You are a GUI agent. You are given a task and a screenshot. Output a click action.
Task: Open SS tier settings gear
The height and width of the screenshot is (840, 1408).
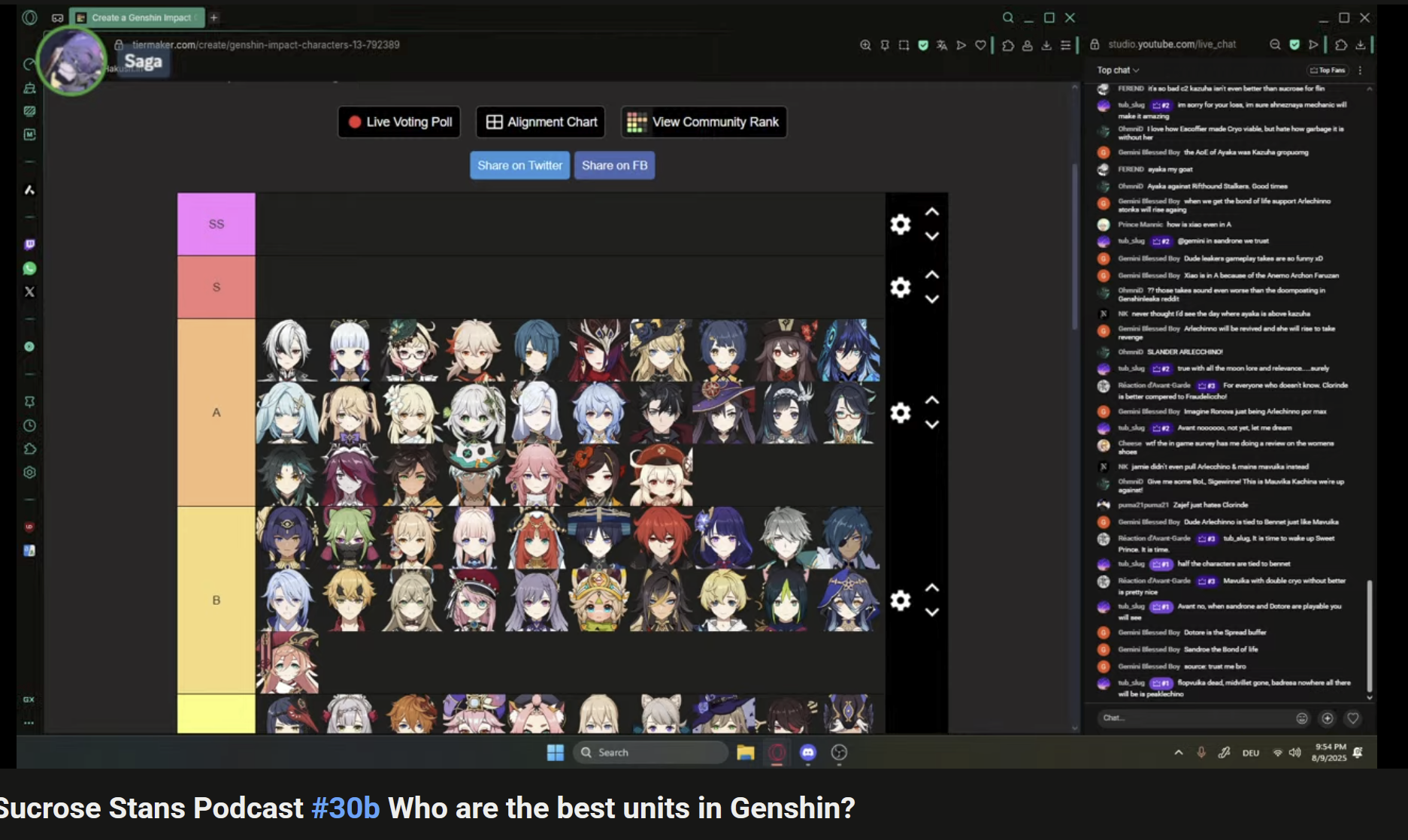coord(901,224)
